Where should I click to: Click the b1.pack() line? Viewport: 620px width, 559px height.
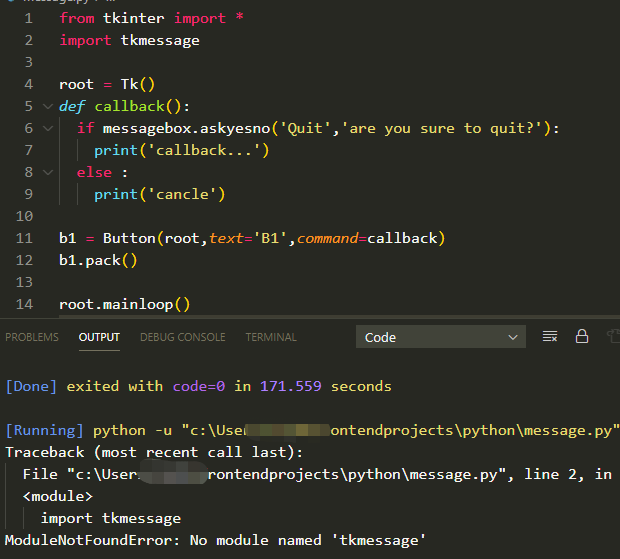point(98,261)
